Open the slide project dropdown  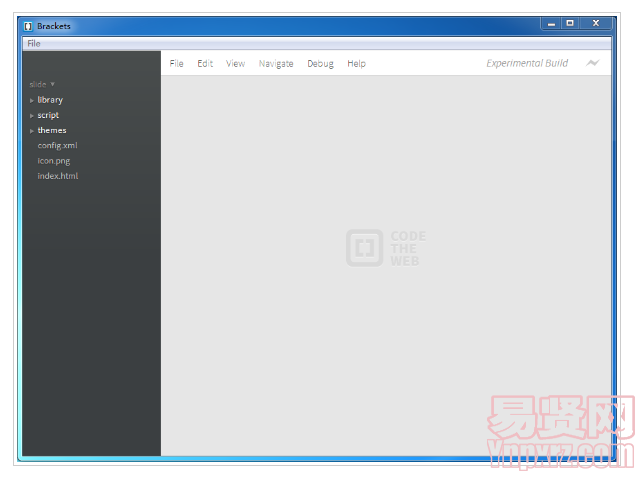[42, 84]
